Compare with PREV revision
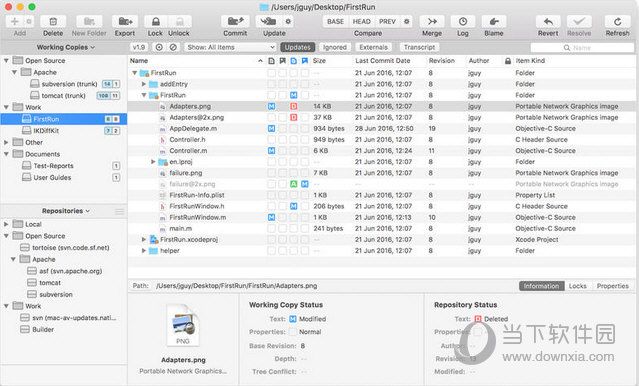The height and width of the screenshot is (386, 639). 387,22
